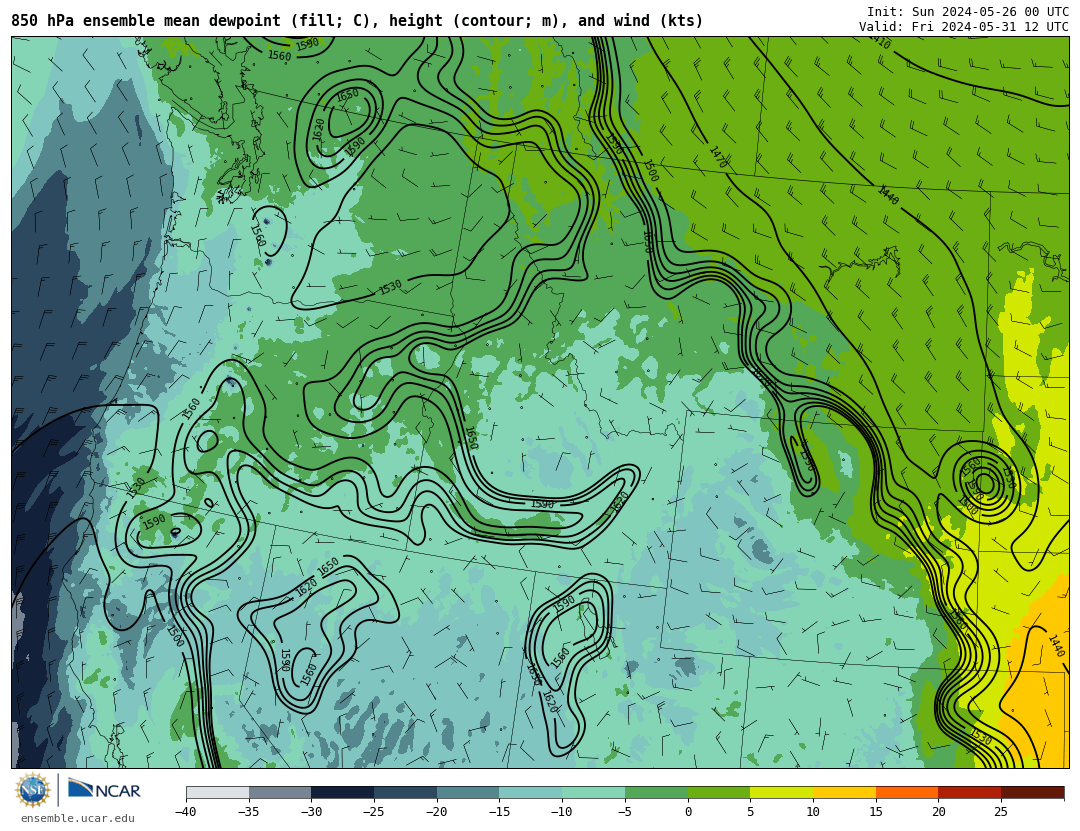Click the NSF logo
Screen dimensions: 1080x831
pos(33,790)
